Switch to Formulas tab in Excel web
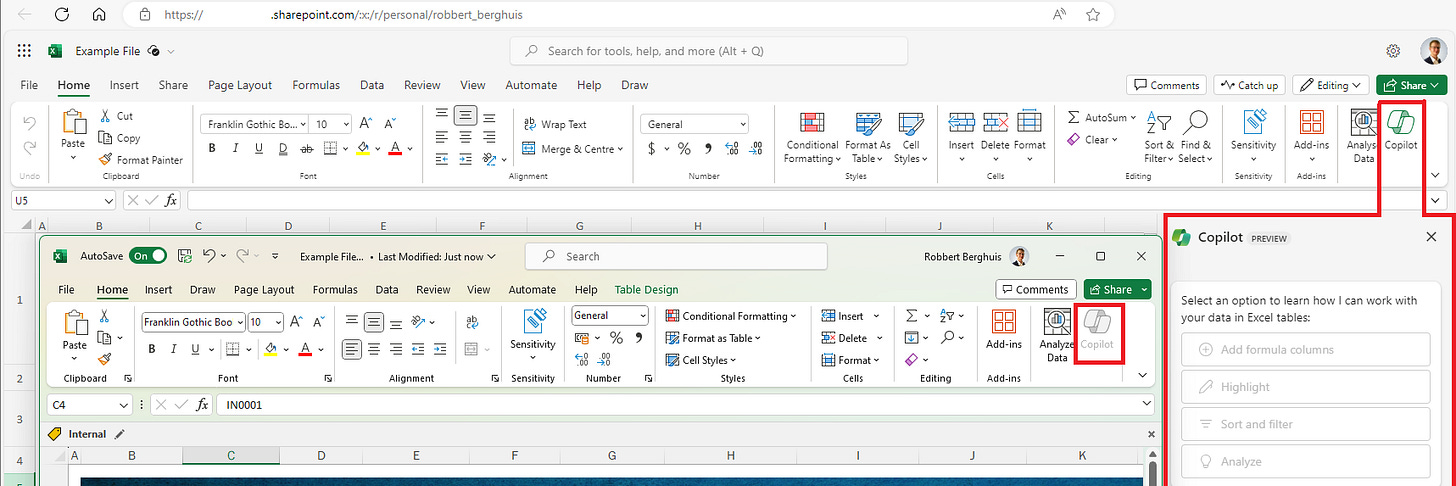Image resolution: width=1456 pixels, height=486 pixels. 315,85
